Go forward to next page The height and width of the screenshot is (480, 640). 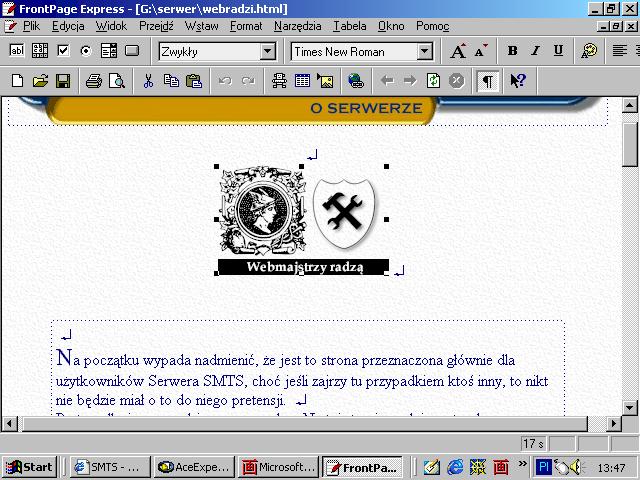coord(410,81)
